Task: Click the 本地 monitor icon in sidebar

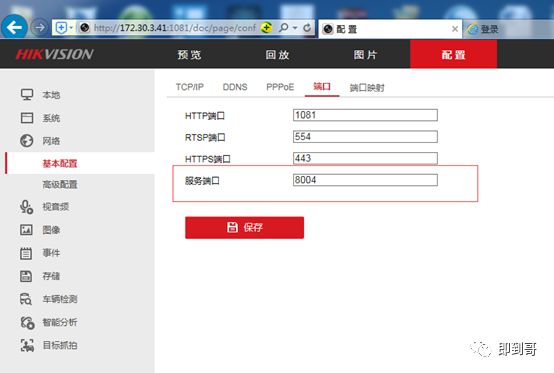Action: pos(27,95)
